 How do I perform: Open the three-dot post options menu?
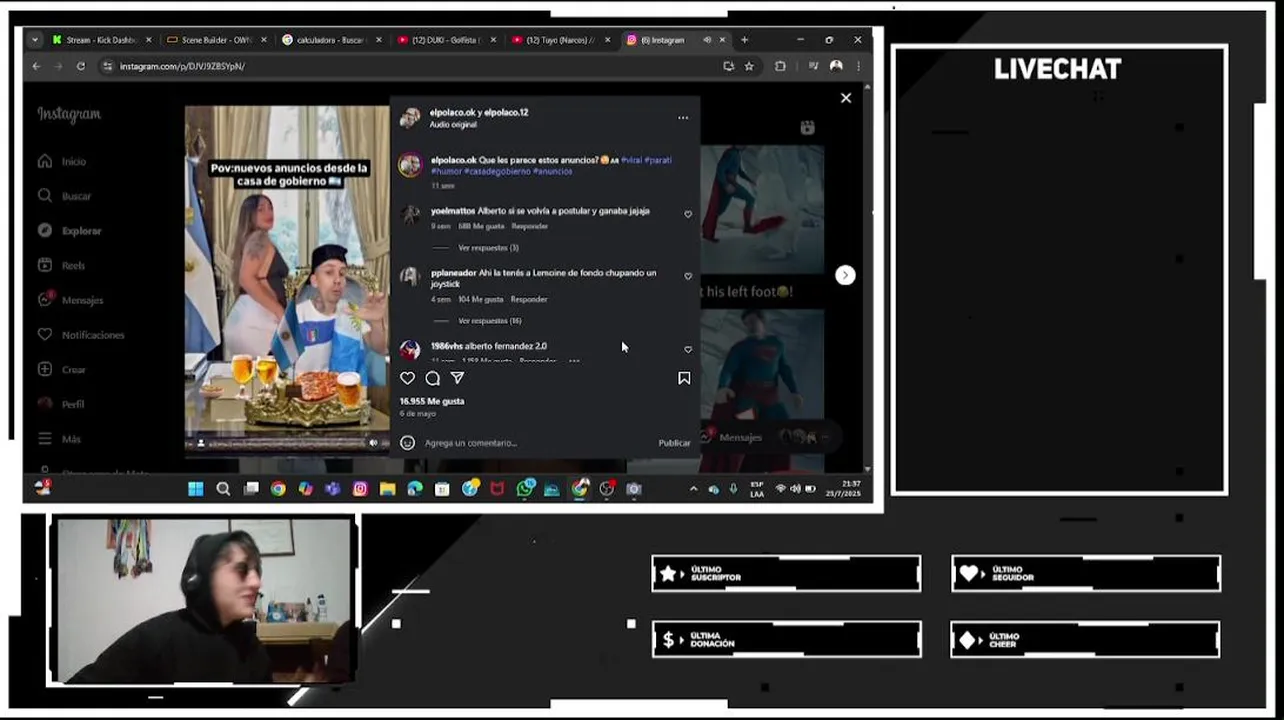[x=683, y=118]
